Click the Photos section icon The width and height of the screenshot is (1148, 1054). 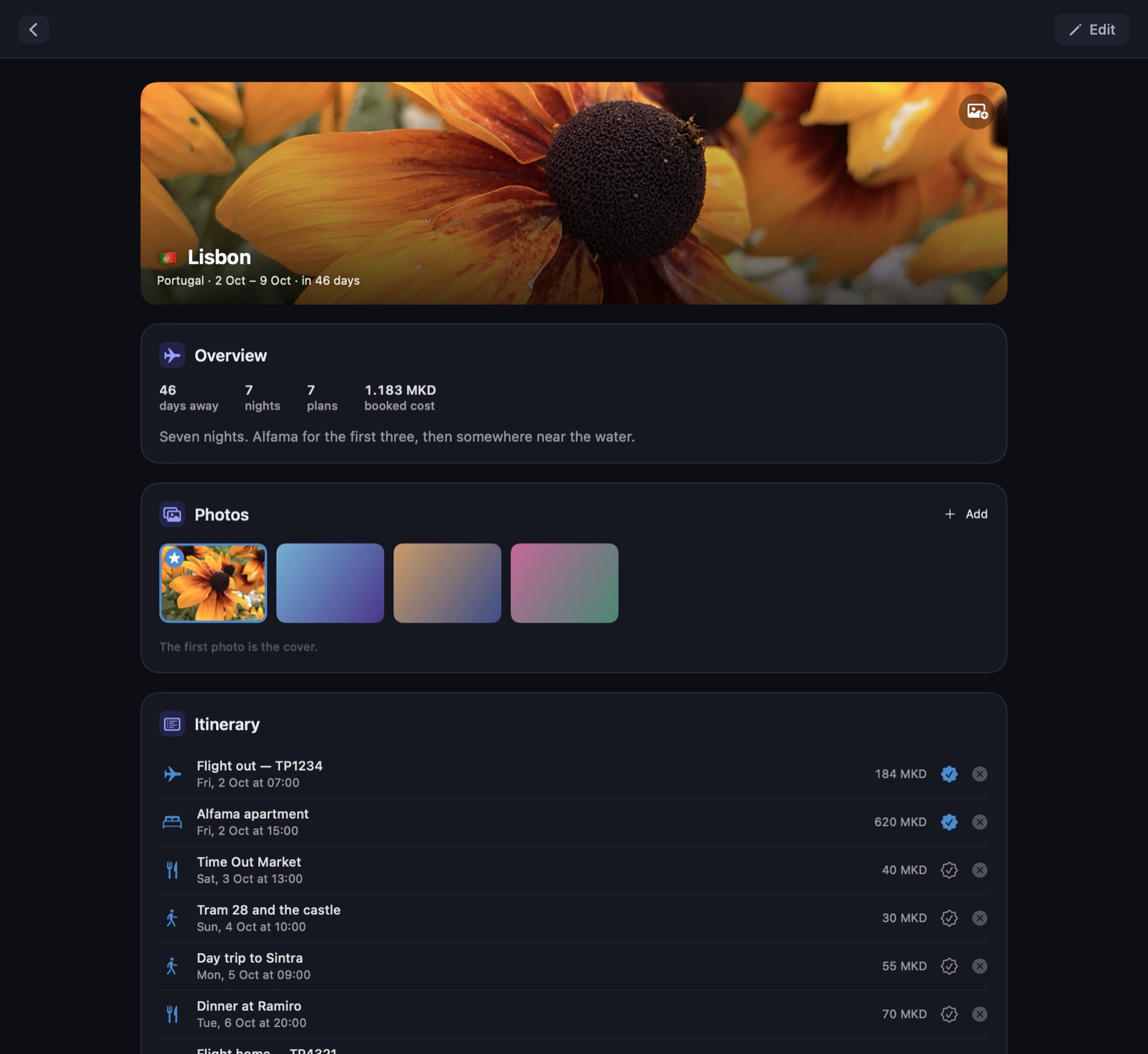[x=172, y=515]
